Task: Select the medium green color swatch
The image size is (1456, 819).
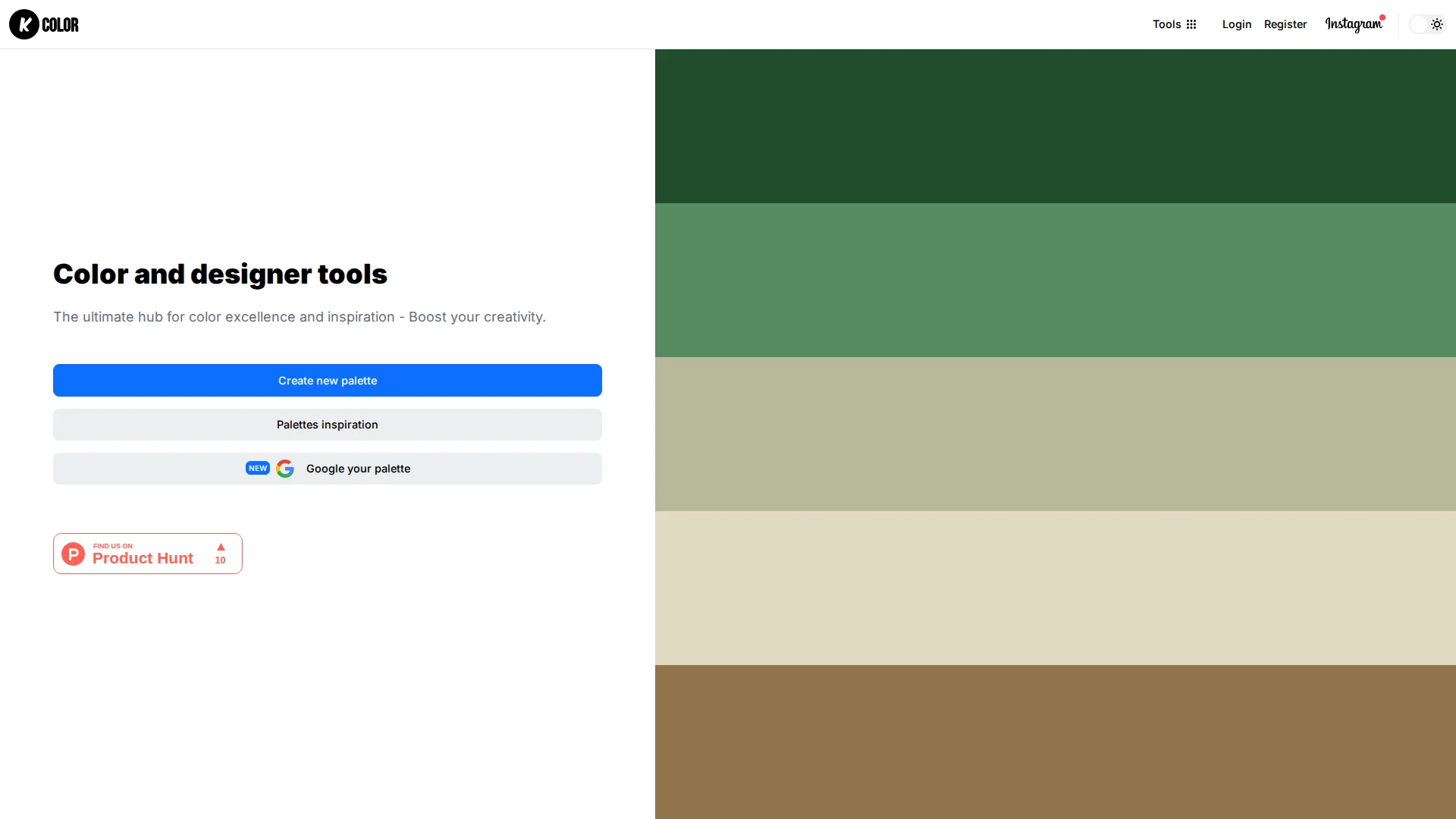Action: tap(1056, 280)
